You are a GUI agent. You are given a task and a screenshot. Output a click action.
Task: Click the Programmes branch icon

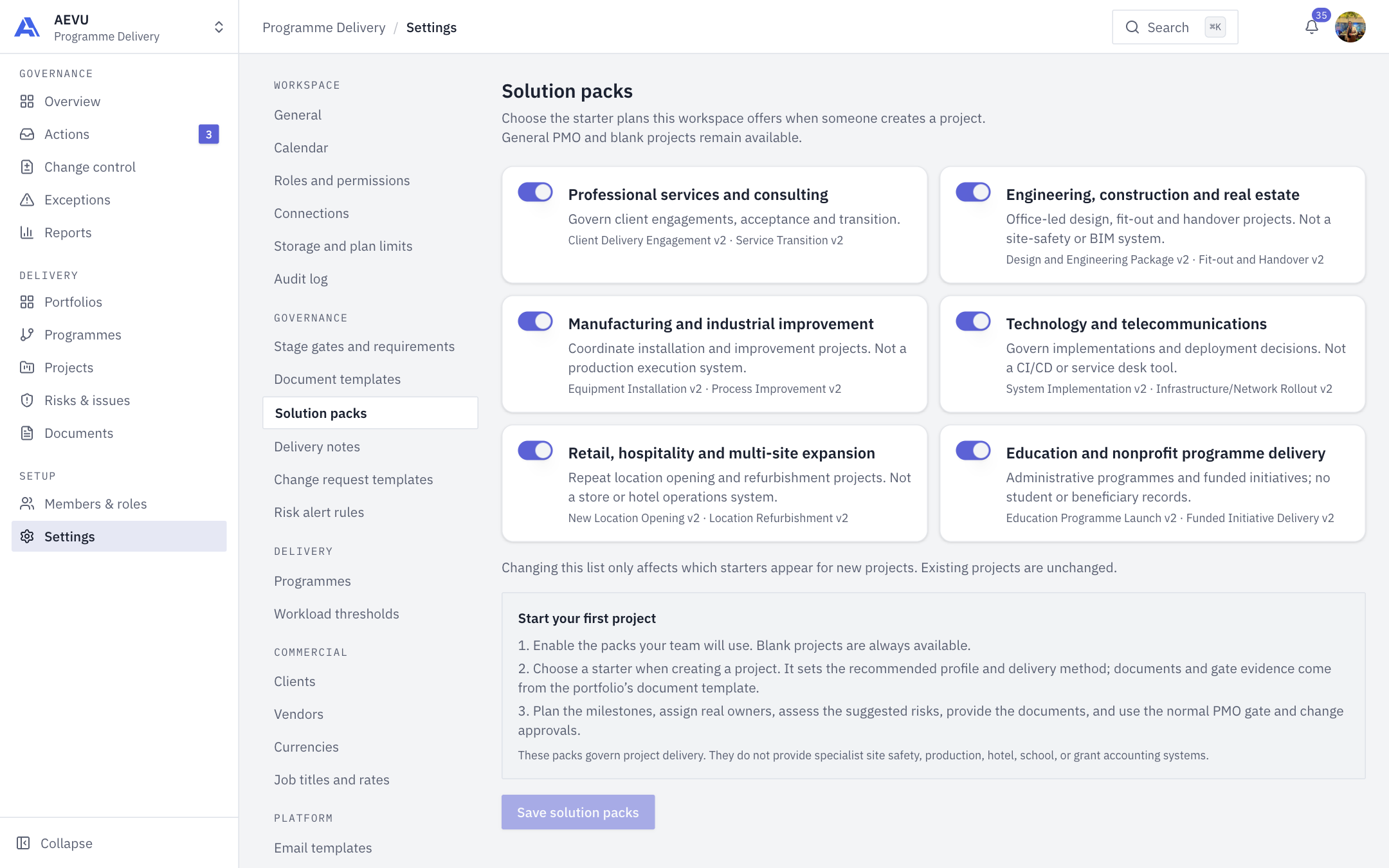(x=27, y=335)
